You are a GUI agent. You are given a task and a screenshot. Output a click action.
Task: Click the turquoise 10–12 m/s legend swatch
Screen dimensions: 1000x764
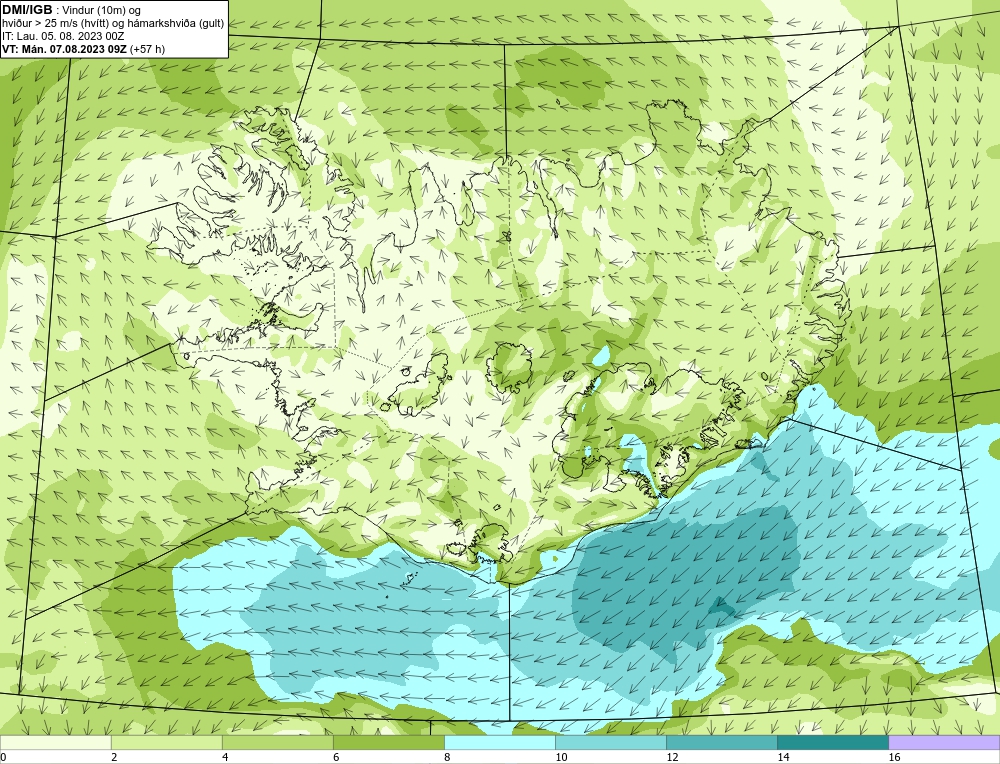(x=610, y=742)
